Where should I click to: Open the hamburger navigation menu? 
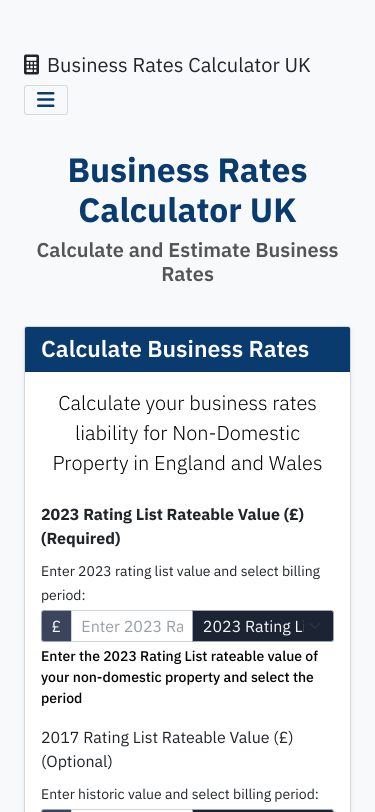[46, 100]
